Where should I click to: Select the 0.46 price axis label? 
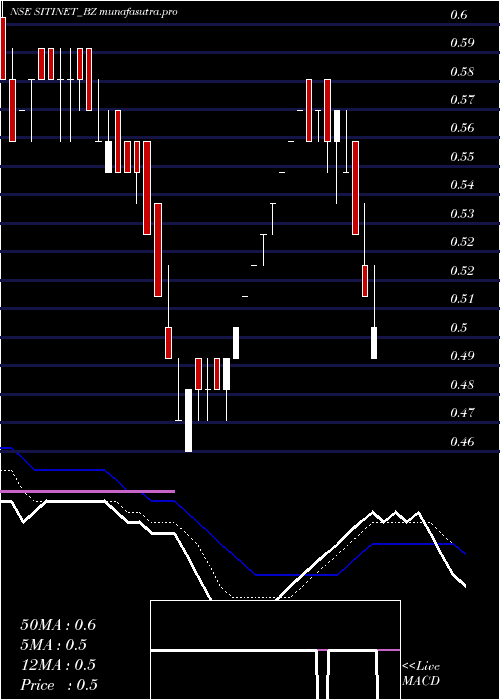(x=461, y=442)
